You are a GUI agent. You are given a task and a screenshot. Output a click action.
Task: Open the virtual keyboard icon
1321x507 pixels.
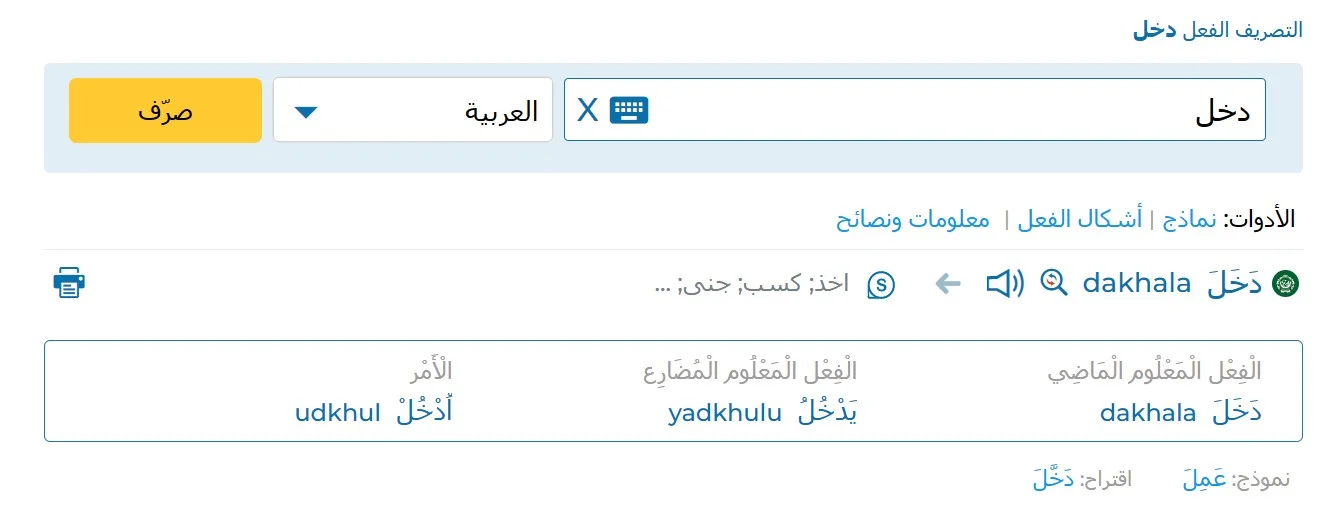pyautogui.click(x=629, y=110)
